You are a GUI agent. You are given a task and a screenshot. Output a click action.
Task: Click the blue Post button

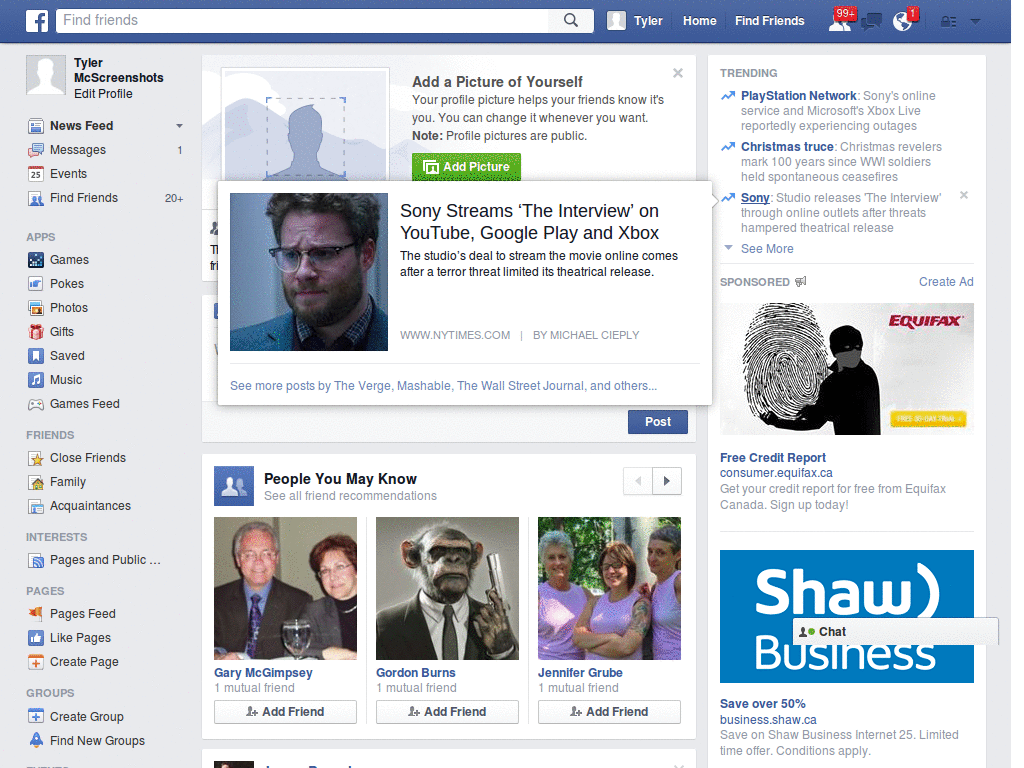tap(658, 422)
